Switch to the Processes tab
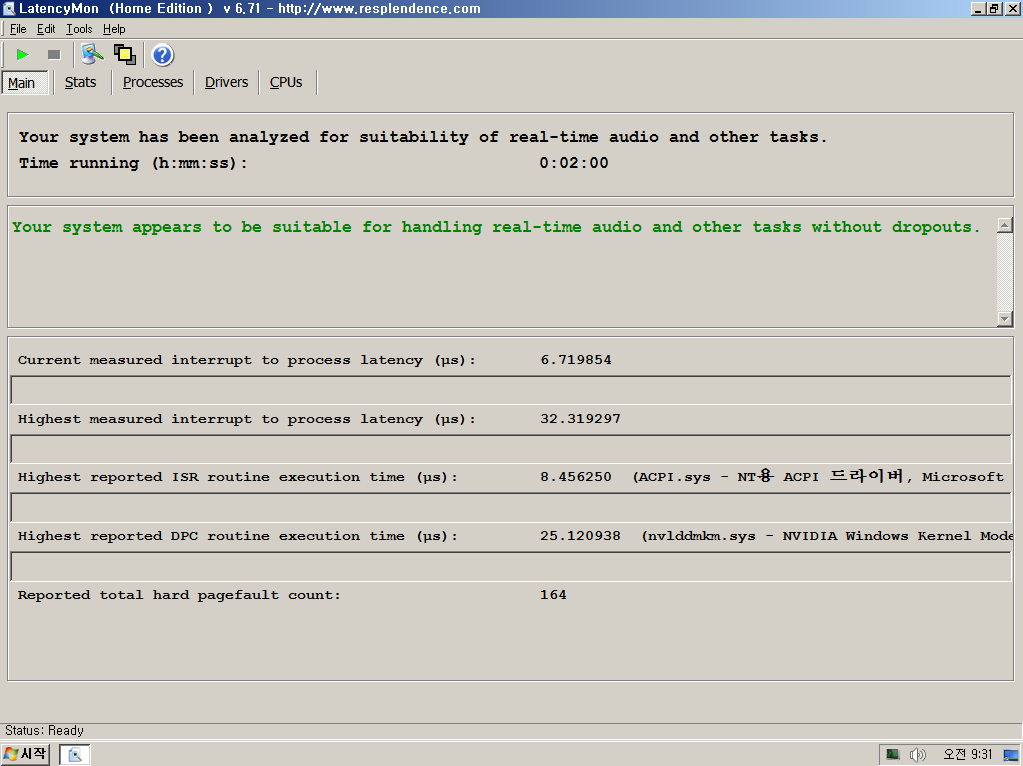 [x=153, y=82]
